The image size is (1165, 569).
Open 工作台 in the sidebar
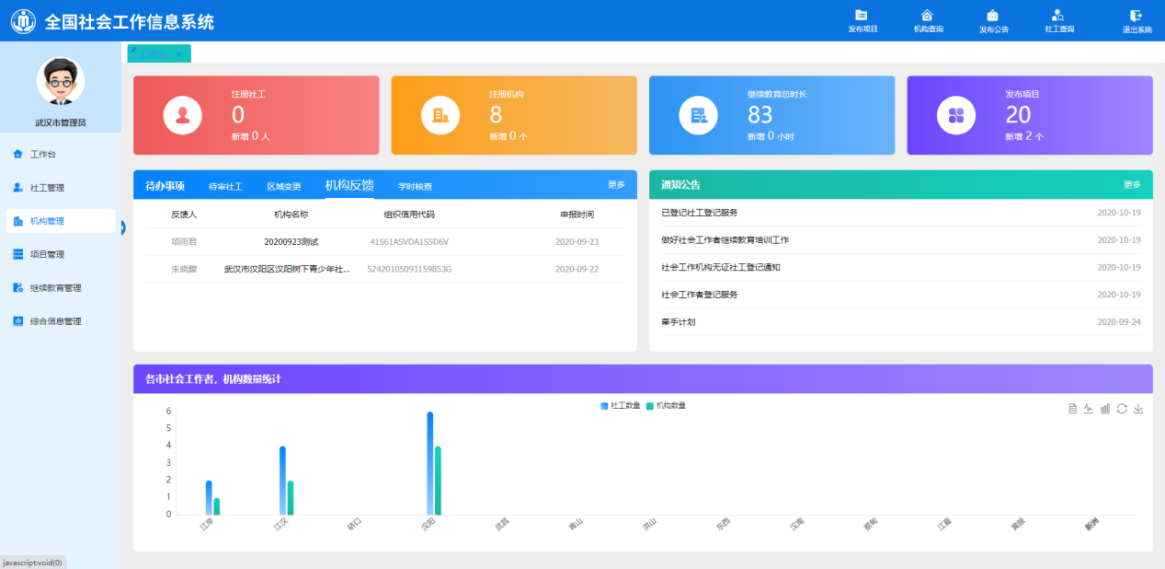tap(60, 155)
